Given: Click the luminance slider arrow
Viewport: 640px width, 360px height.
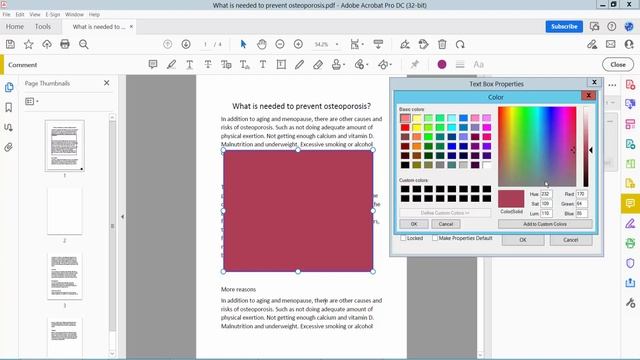Looking at the screenshot, I should point(591,150).
